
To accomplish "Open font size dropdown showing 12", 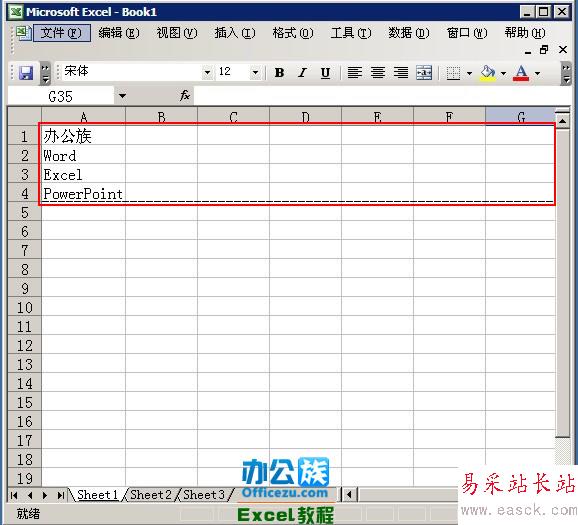I will pyautogui.click(x=255, y=72).
